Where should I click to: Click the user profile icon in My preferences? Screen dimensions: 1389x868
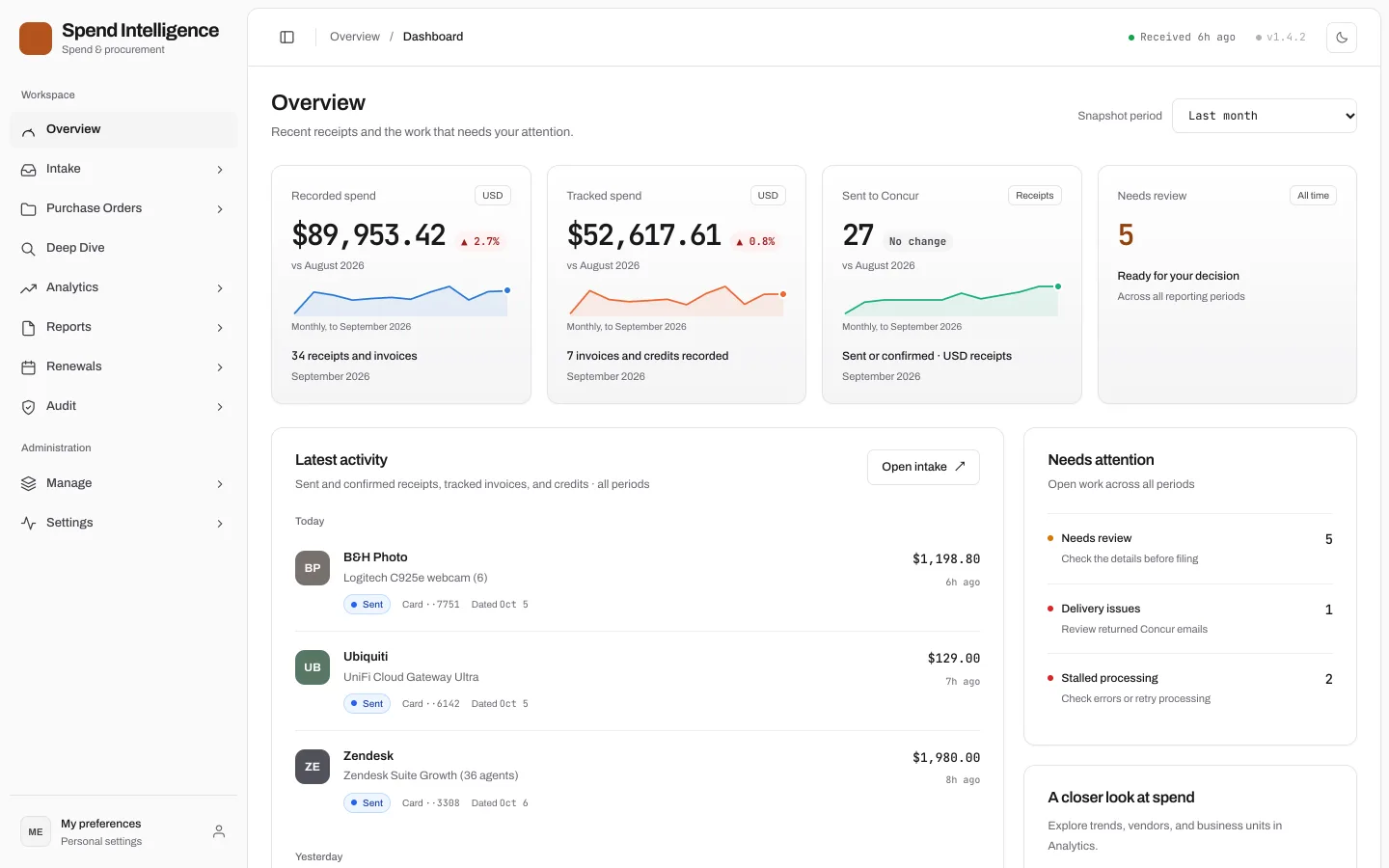tap(219, 831)
